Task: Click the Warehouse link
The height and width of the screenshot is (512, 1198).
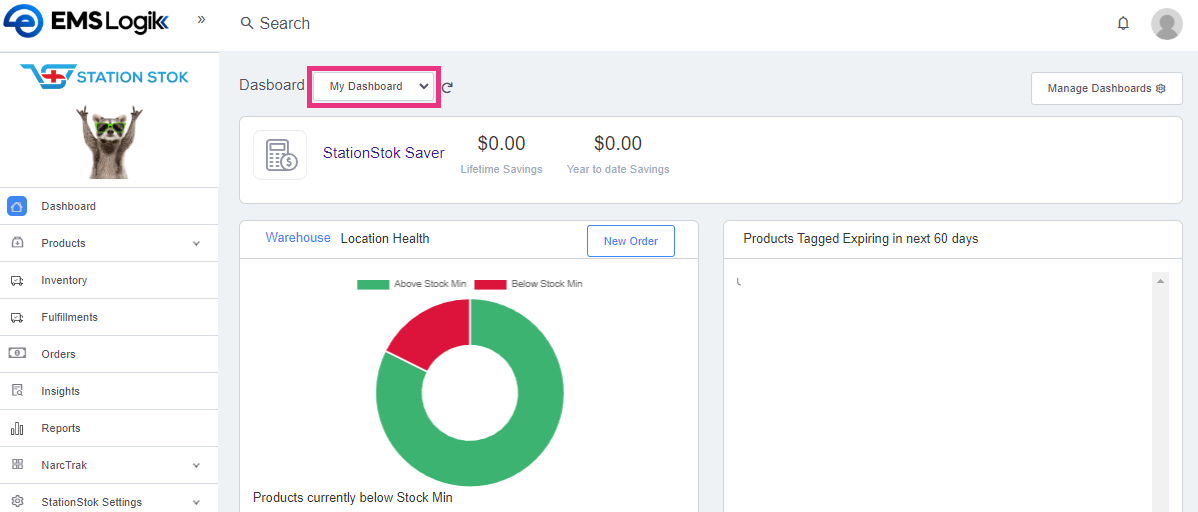Action: coord(298,238)
